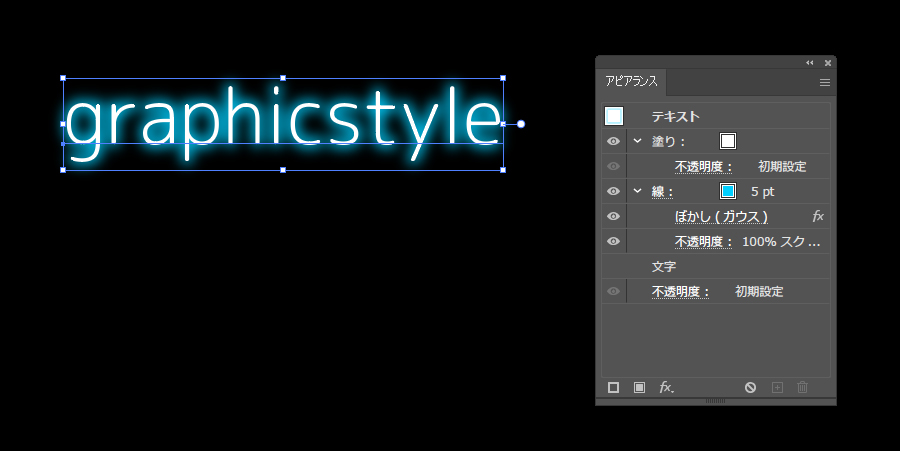Click the bottom-center bounding box handle
The height and width of the screenshot is (451, 900).
tap(283, 170)
